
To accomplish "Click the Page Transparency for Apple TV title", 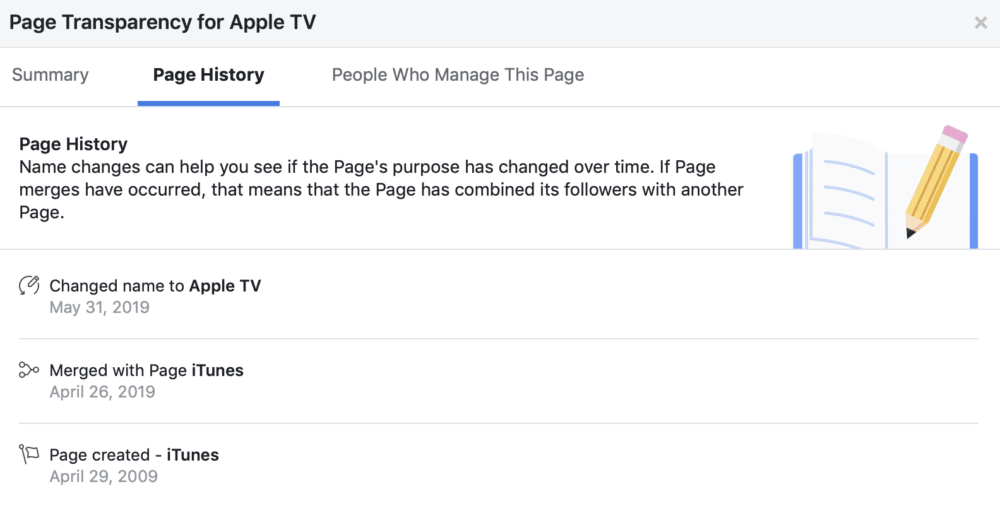I will click(x=163, y=22).
